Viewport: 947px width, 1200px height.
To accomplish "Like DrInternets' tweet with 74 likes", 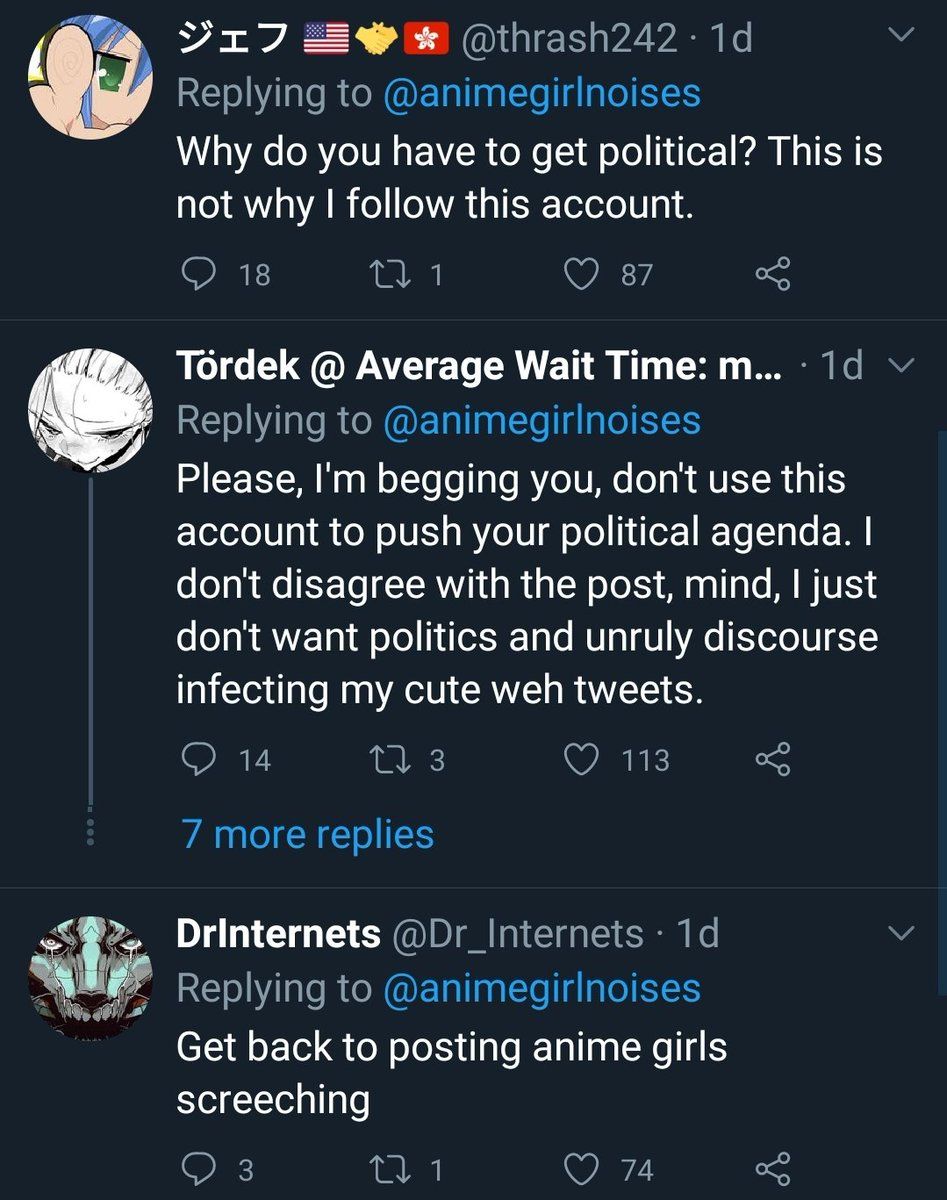I will point(582,1169).
